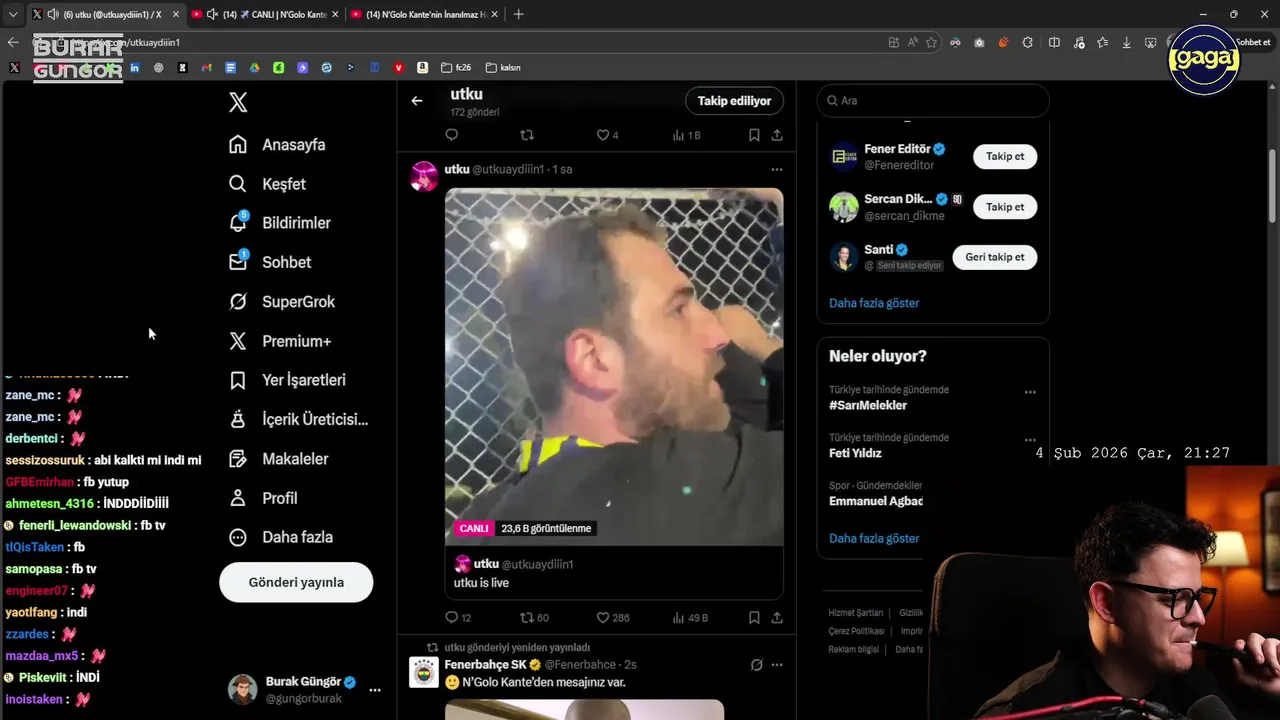This screenshot has width=1280, height=720.
Task: Click into the Ara search field
Action: [933, 101]
